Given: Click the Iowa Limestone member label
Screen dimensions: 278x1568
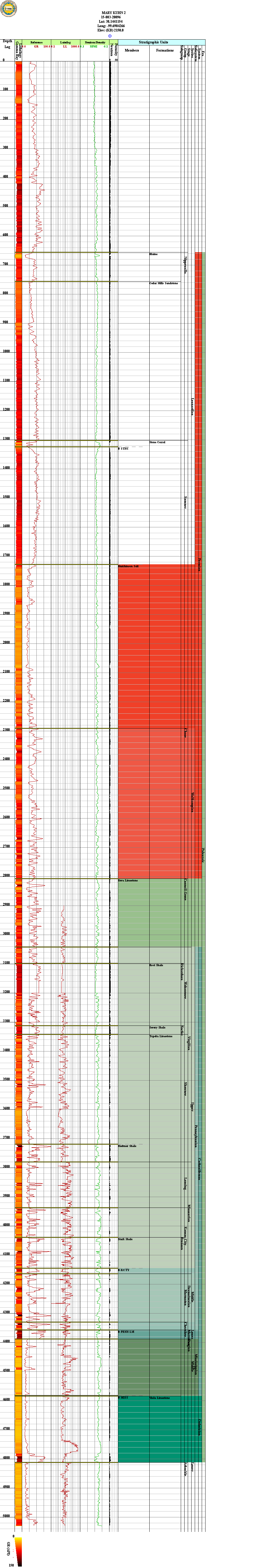Looking at the screenshot, I should click(128, 880).
